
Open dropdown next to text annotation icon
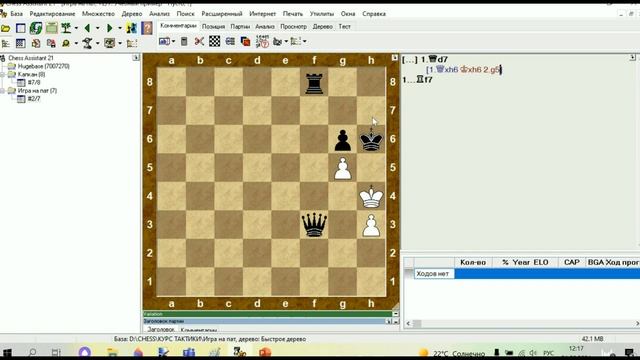tap(173, 41)
